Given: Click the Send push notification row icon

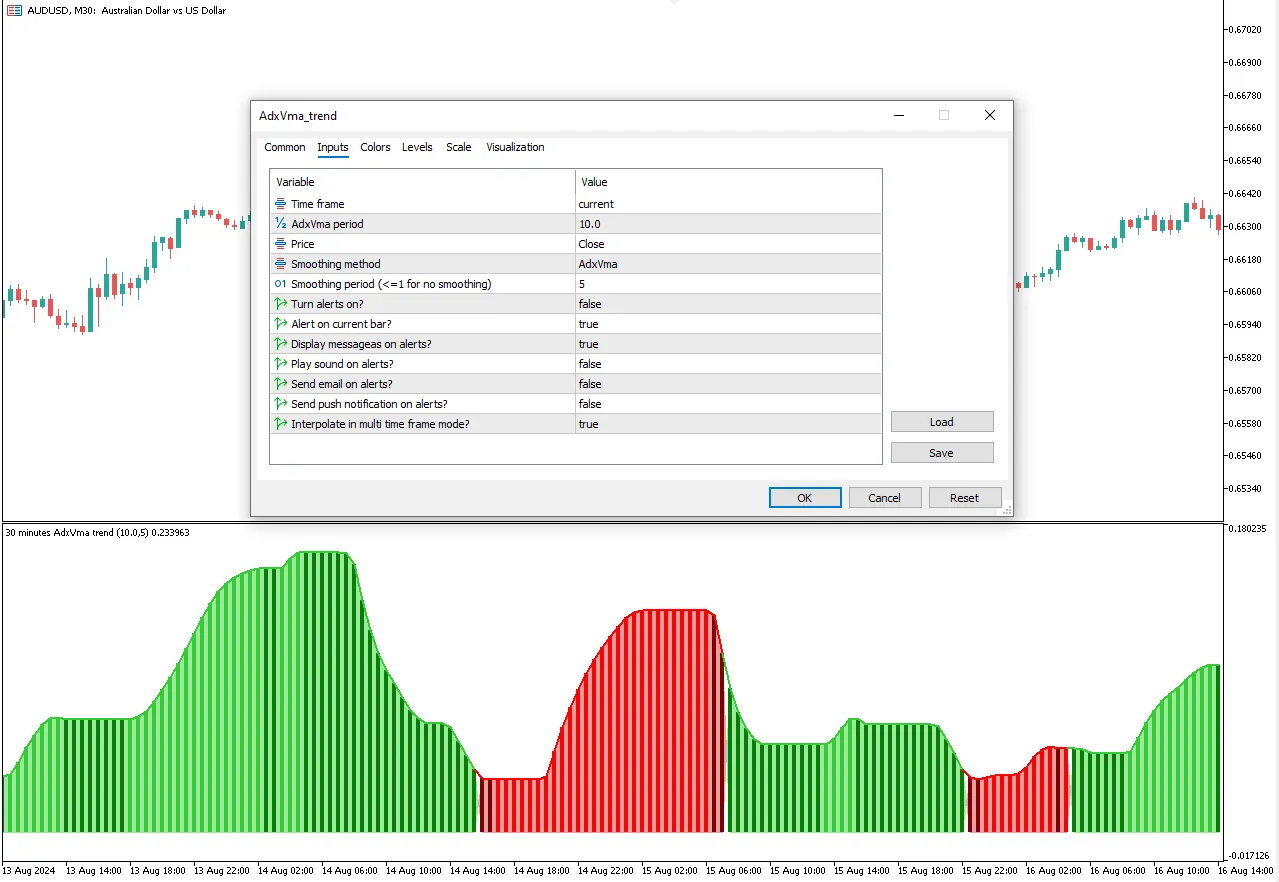Looking at the screenshot, I should coord(280,404).
